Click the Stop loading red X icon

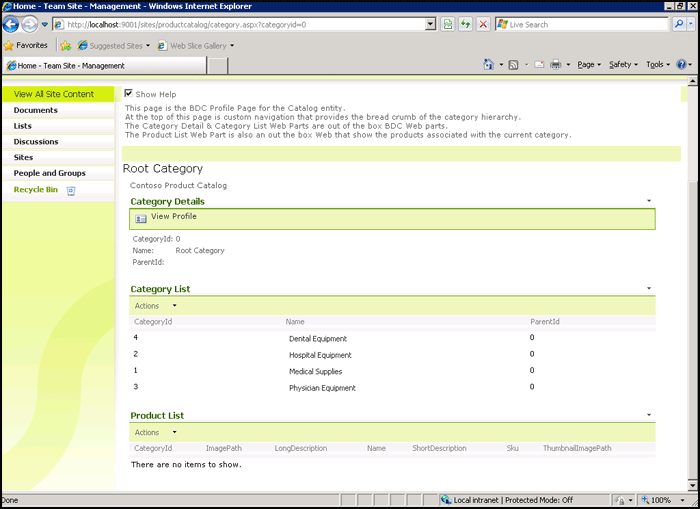point(483,24)
